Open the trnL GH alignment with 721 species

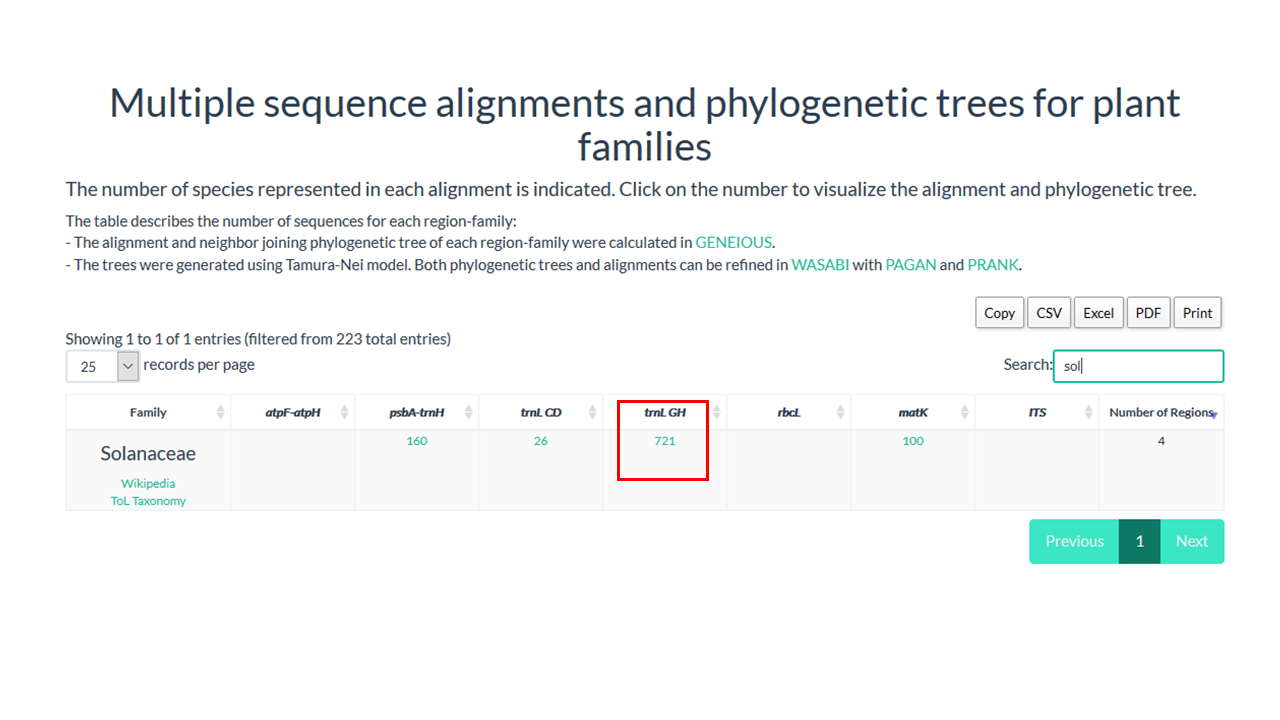[665, 441]
